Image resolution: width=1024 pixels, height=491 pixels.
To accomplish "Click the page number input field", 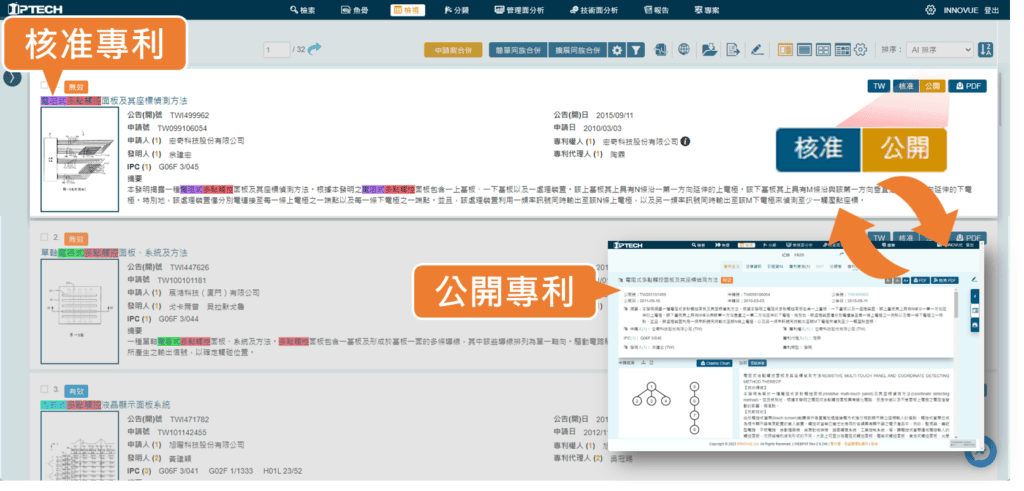I will tap(277, 49).
